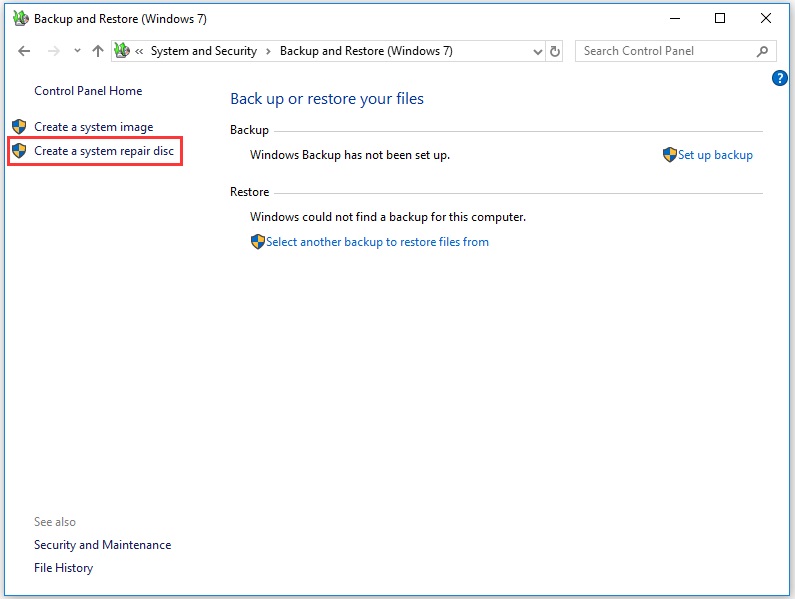This screenshot has width=795, height=599.
Task: Click Create a system repair disc link
Action: pyautogui.click(x=104, y=151)
